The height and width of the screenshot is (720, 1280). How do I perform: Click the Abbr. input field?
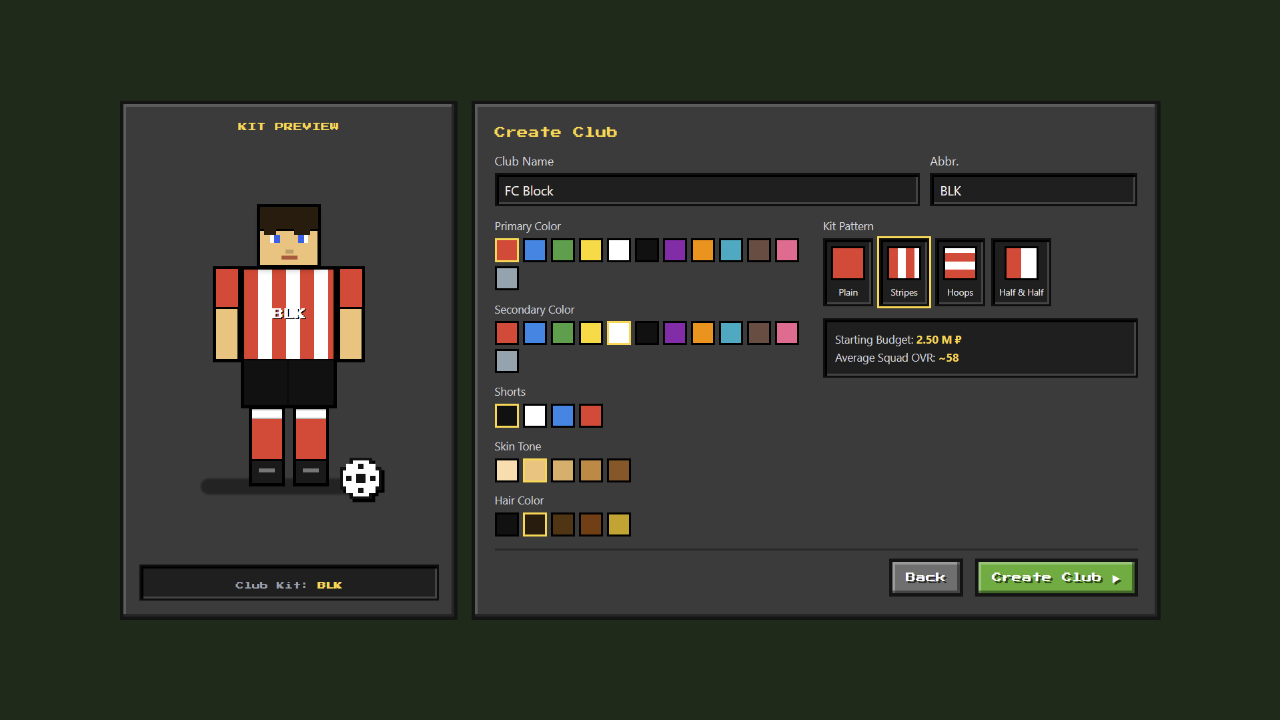pyautogui.click(x=1033, y=190)
